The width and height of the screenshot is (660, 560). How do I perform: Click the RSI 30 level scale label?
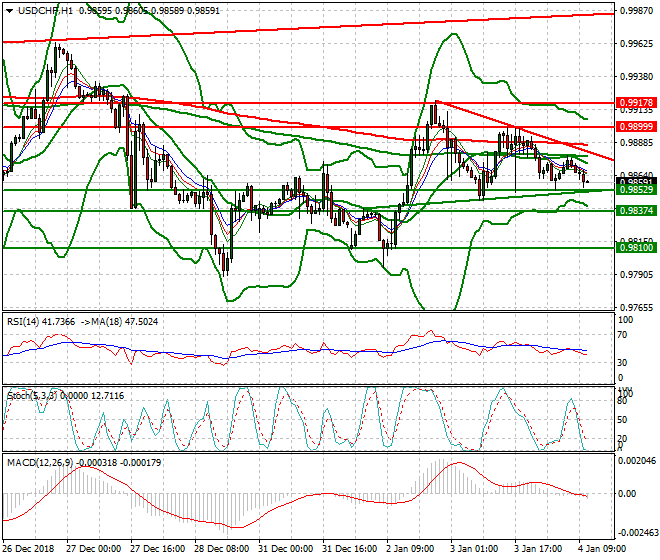[622, 363]
